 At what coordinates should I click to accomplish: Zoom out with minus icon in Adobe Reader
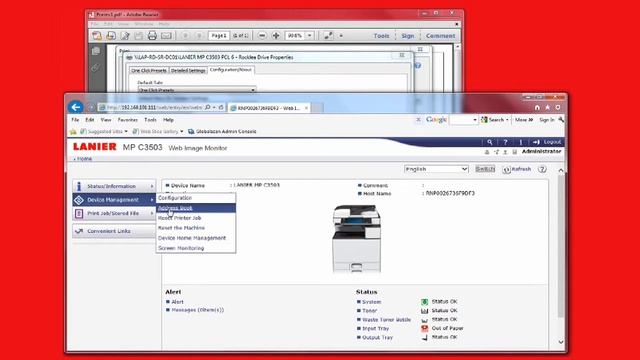[262, 36]
